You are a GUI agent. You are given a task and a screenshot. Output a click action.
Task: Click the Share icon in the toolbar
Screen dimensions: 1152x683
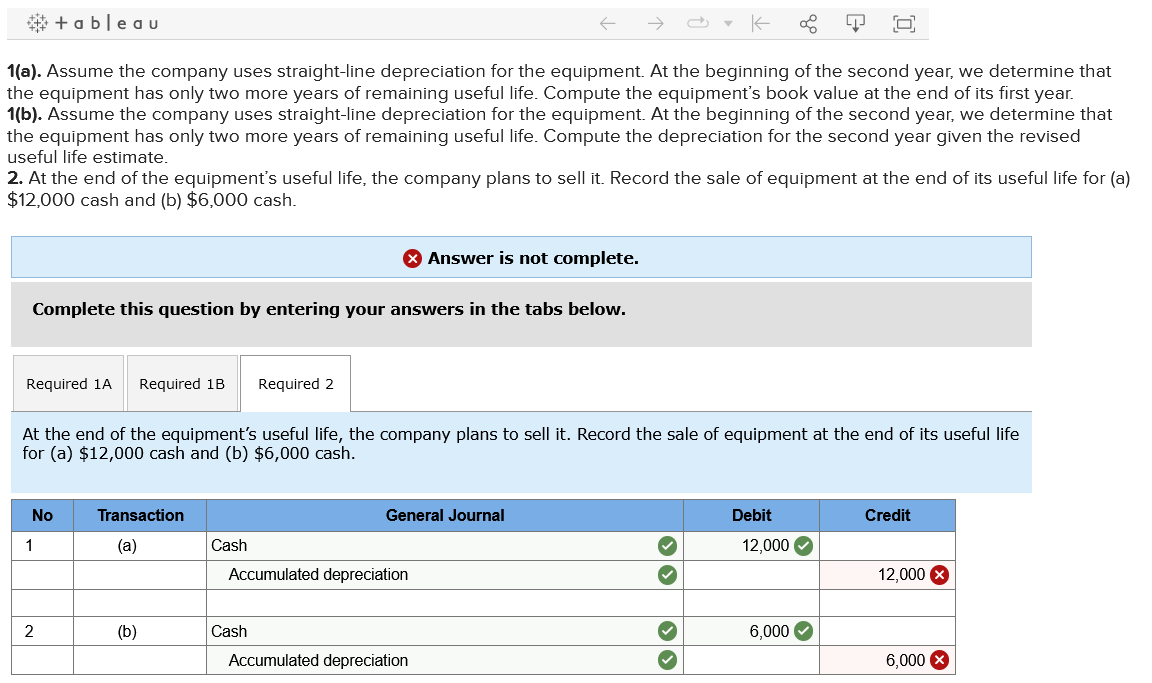coord(809,22)
